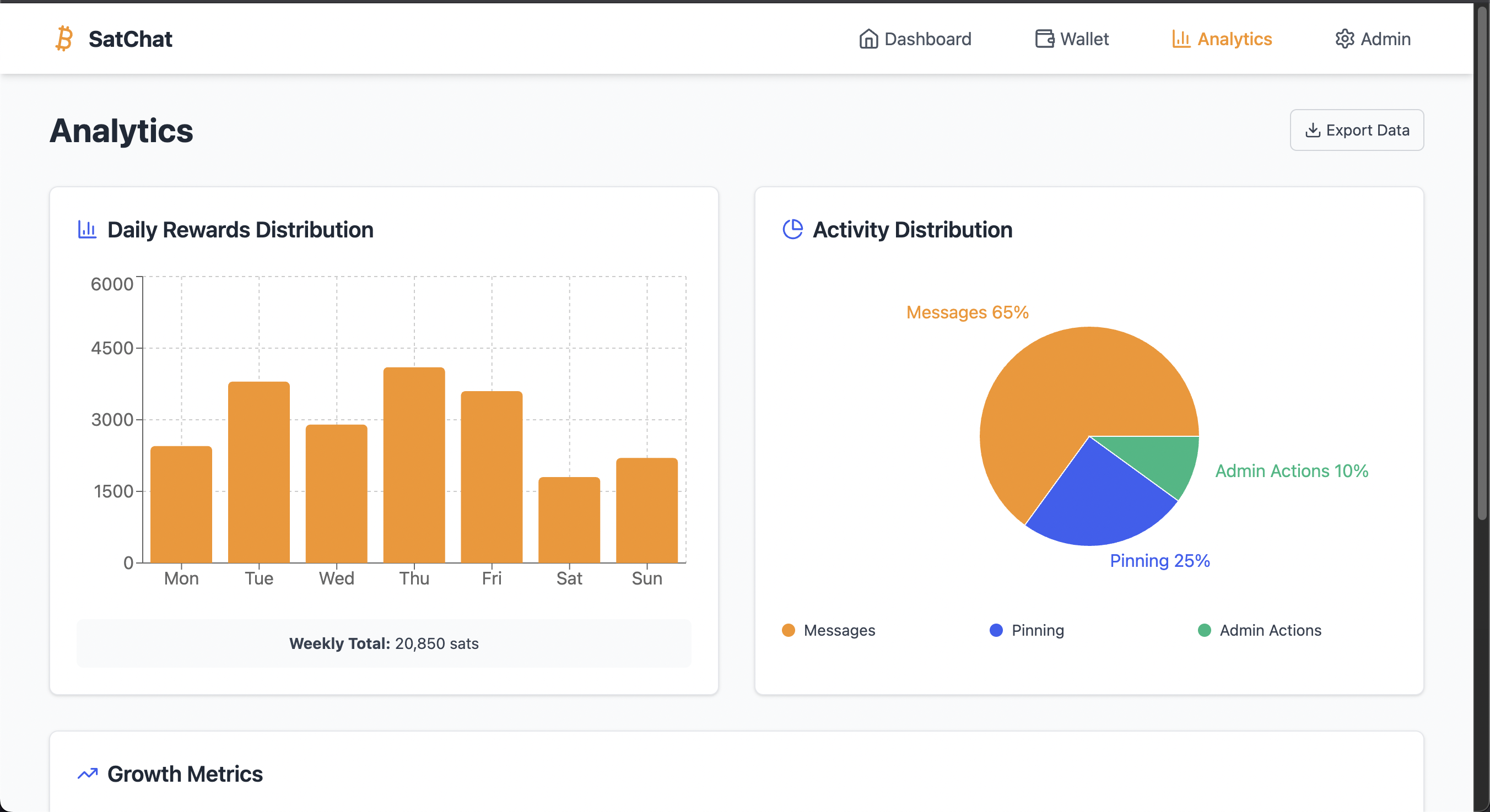This screenshot has width=1490, height=812.
Task: Click the pie chart icon beside Activity Distribution
Action: 792,230
